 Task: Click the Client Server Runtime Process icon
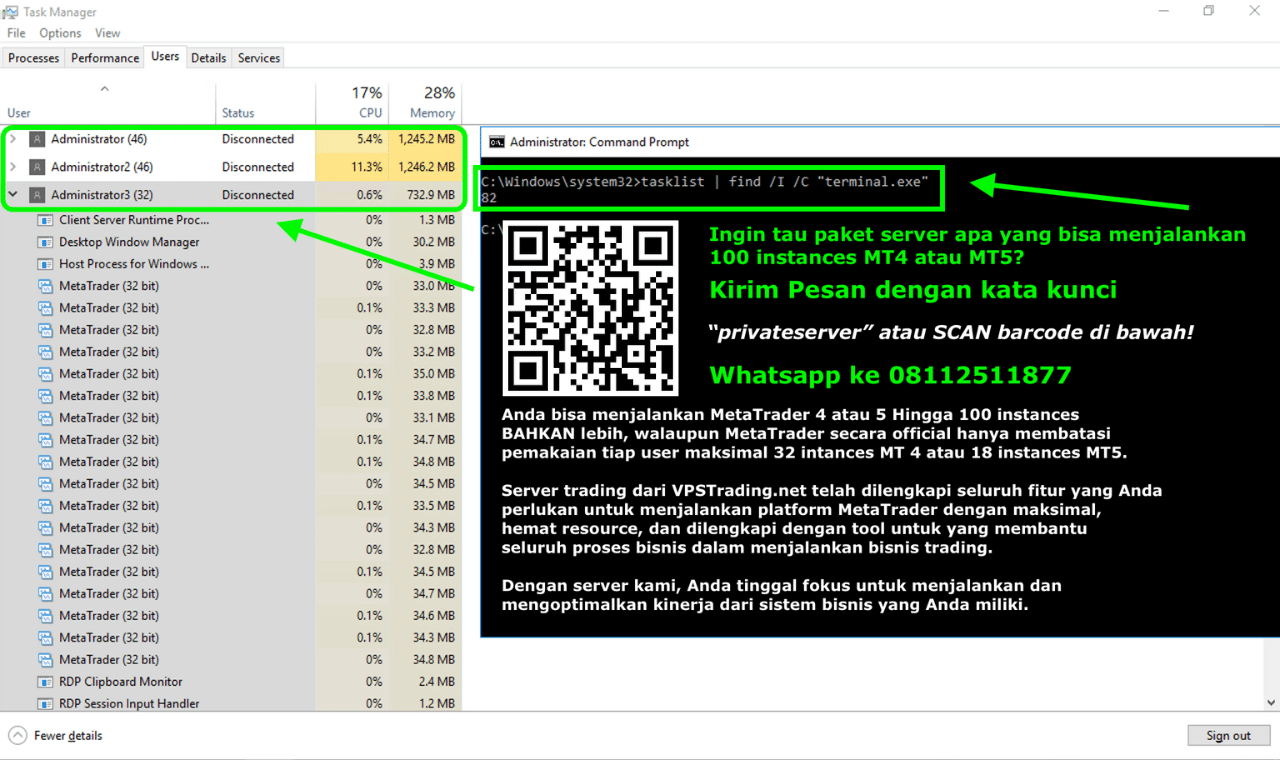coord(45,220)
